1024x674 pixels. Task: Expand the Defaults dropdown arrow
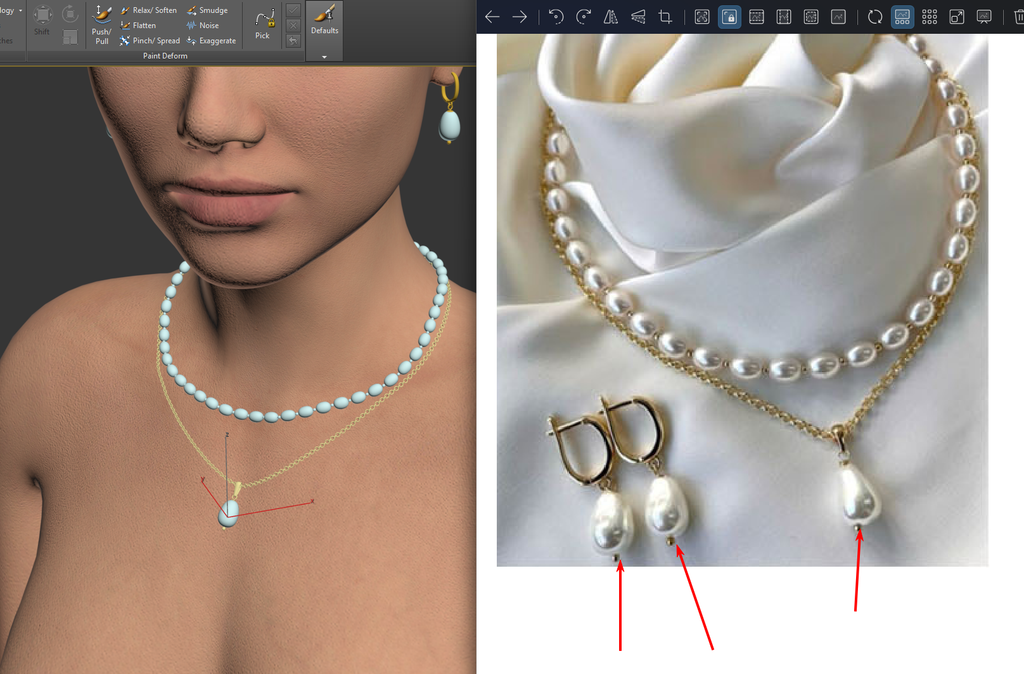click(x=324, y=57)
